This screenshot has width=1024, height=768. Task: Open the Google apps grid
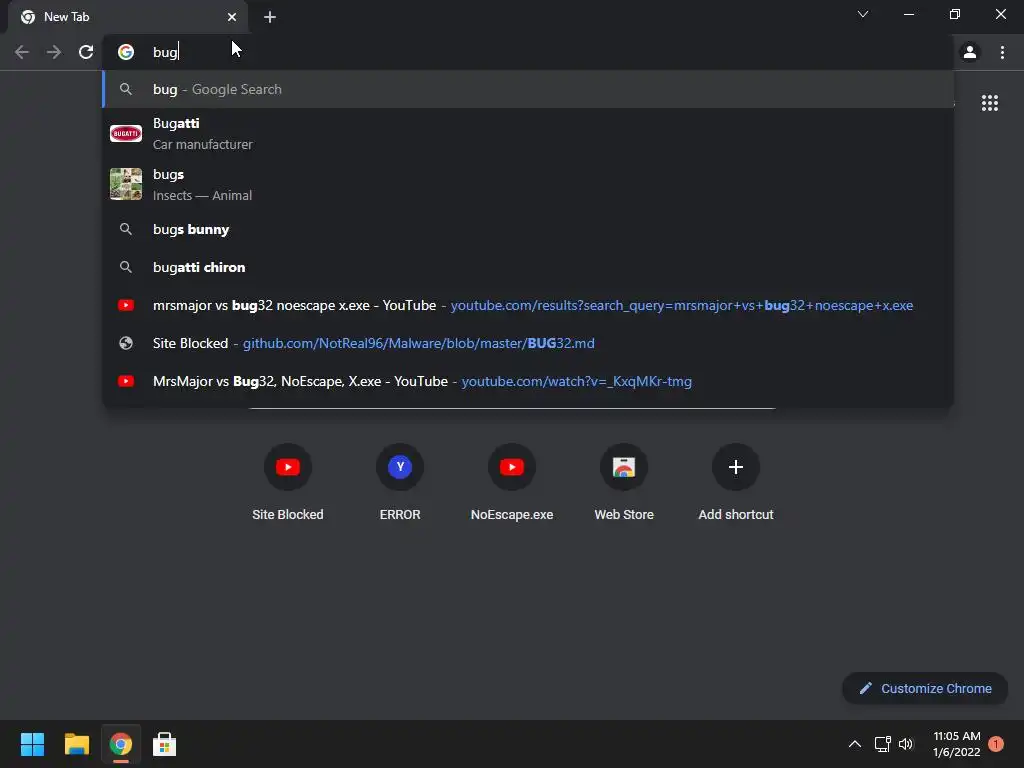tap(989, 103)
